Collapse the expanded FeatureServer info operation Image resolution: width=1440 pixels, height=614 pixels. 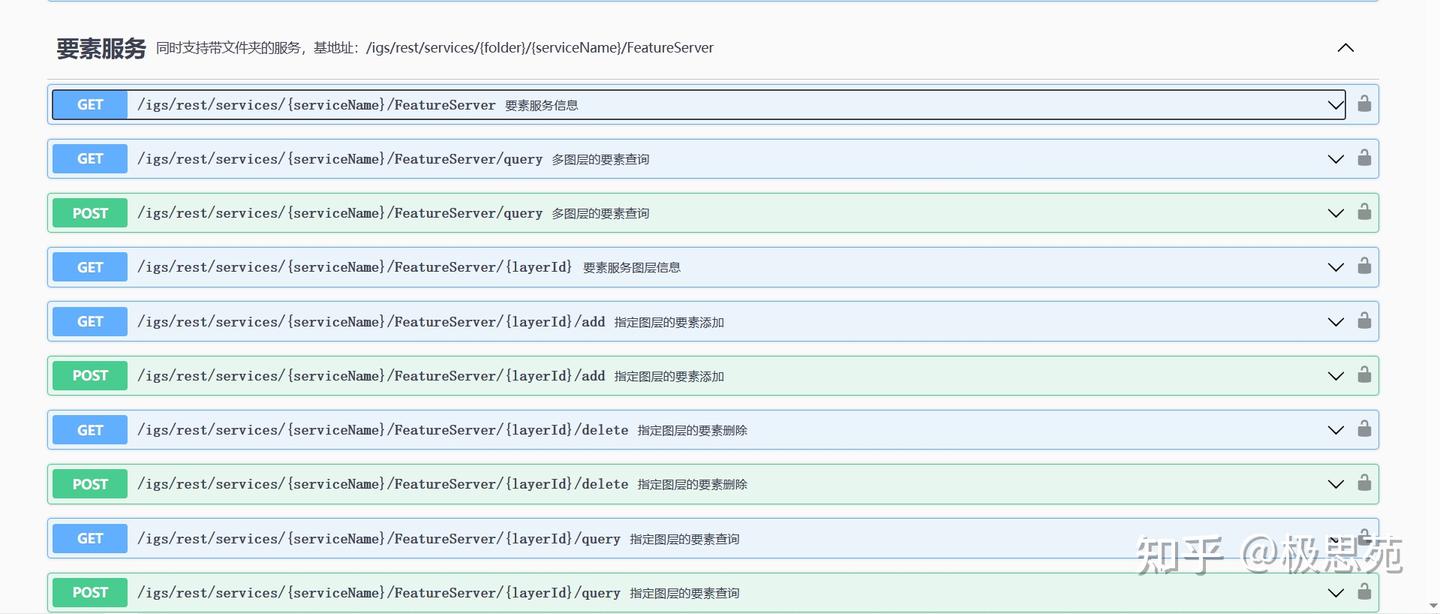(1335, 103)
